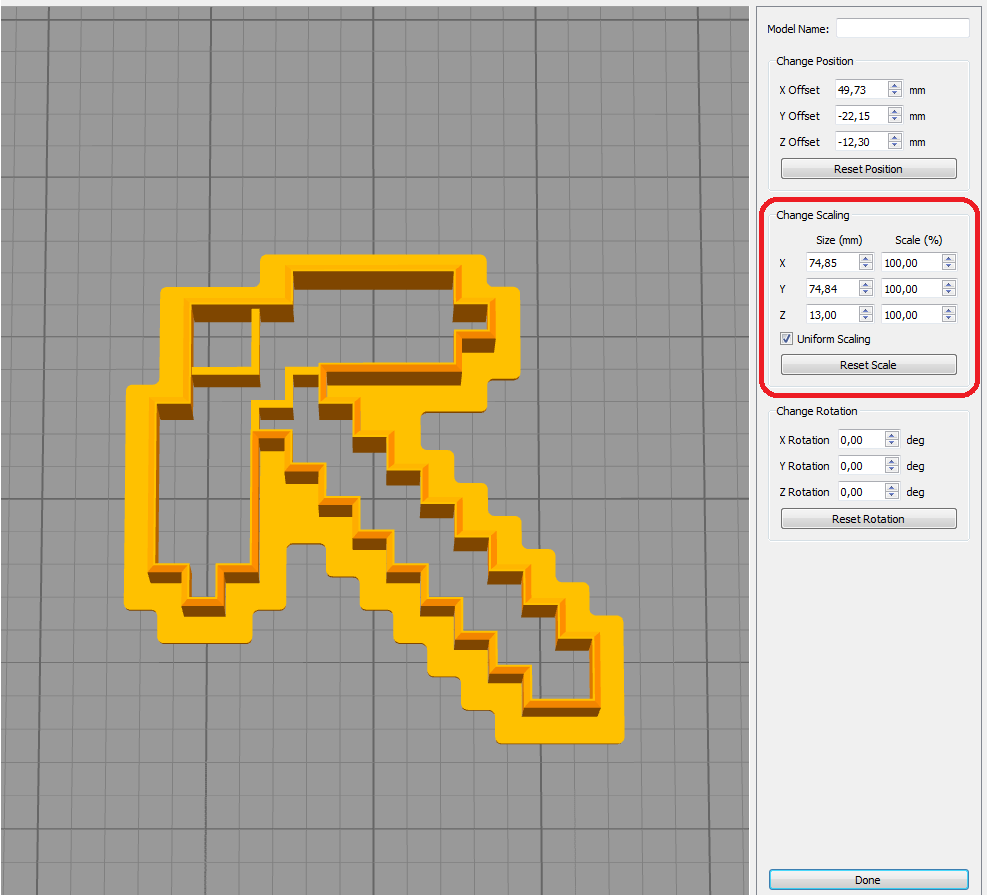Image resolution: width=987 pixels, height=895 pixels.
Task: Increase X Offset with up arrow
Action: pyautogui.click(x=894, y=86)
